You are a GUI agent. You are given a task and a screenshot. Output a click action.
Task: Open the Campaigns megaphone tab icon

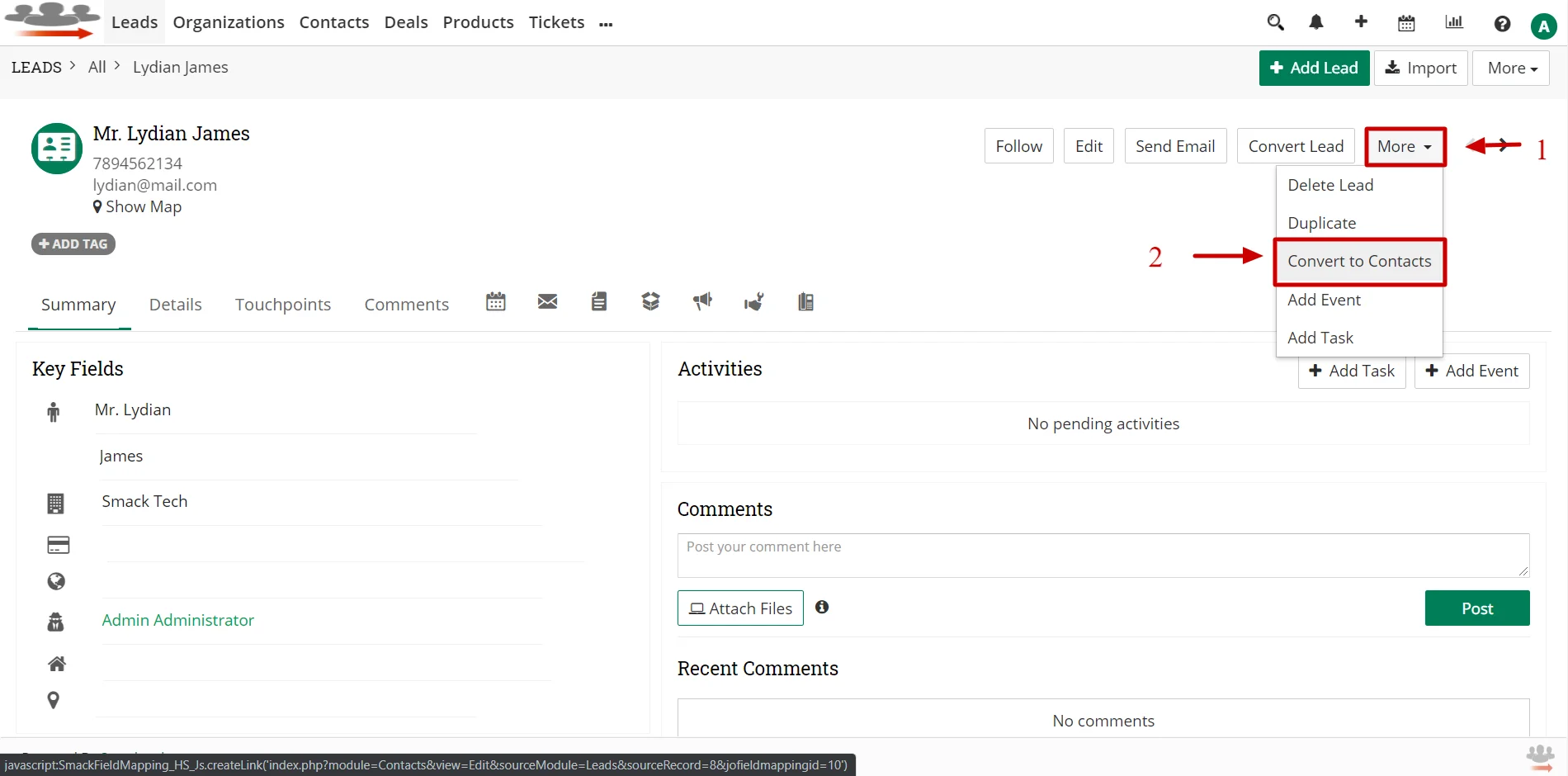coord(702,302)
